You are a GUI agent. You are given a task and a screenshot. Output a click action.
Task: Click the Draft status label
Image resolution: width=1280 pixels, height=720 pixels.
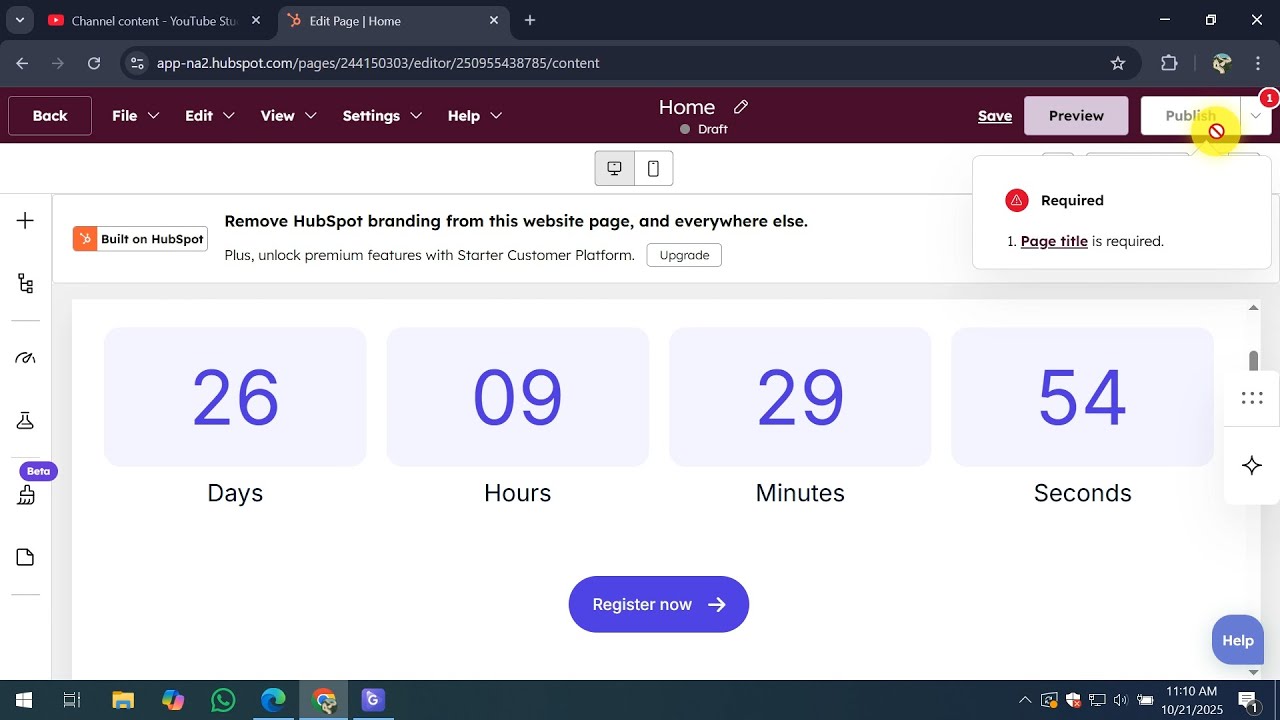(712, 129)
